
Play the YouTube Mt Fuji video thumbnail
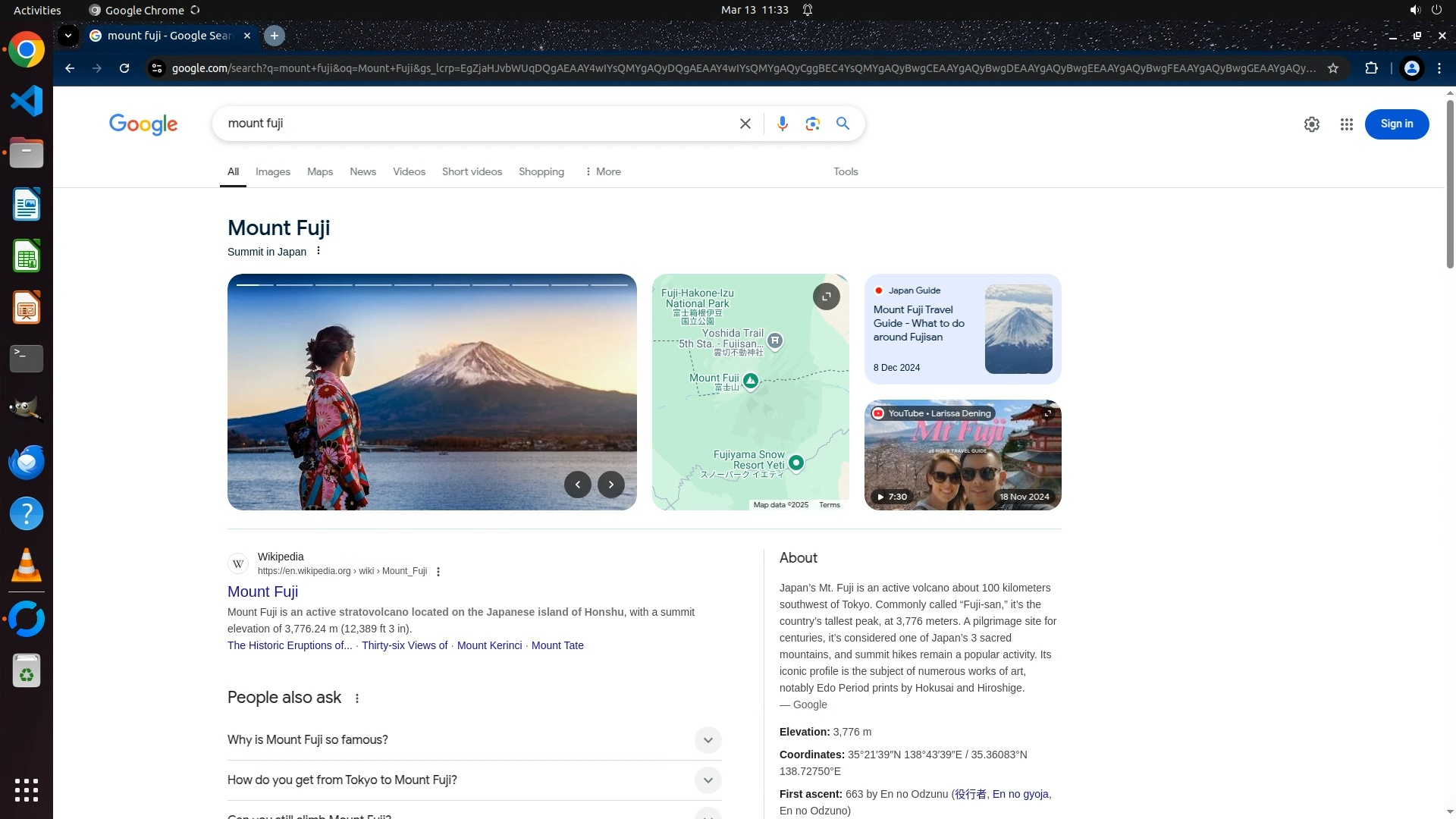coord(962,455)
